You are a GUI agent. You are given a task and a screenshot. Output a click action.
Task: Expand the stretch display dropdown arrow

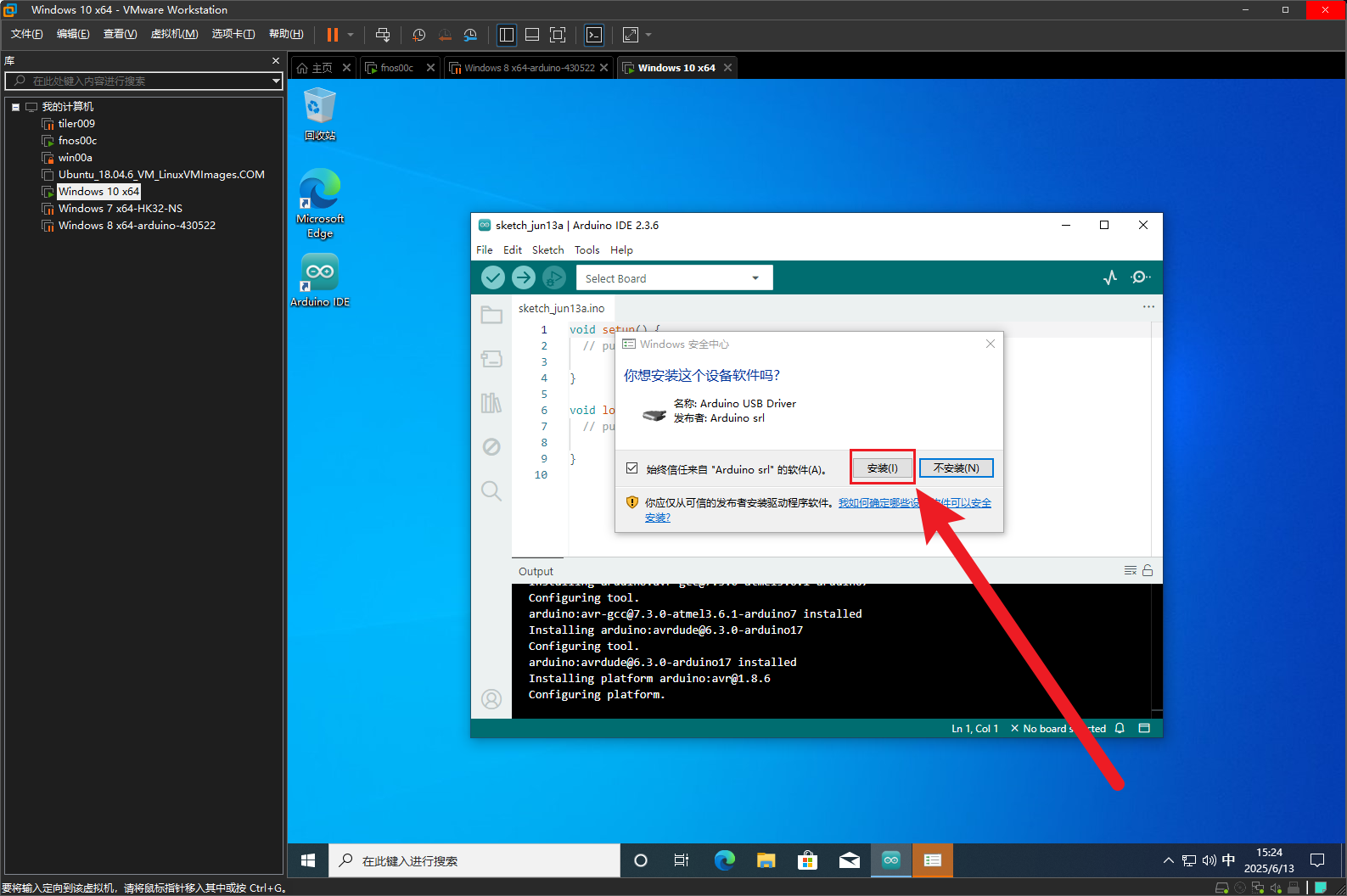pyautogui.click(x=648, y=35)
